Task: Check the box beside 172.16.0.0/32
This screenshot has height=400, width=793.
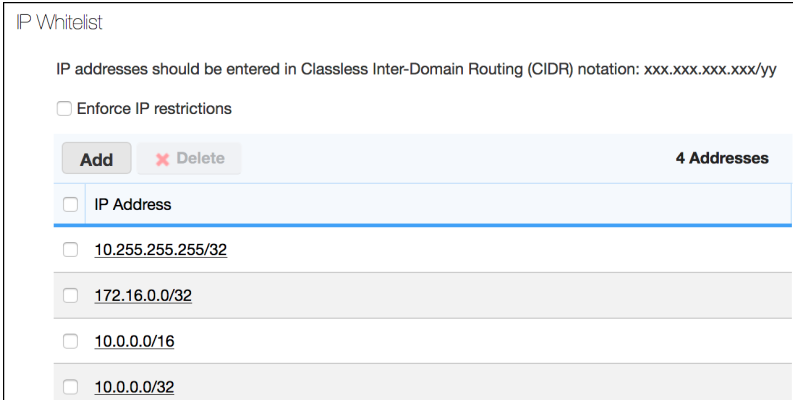Action: [x=70, y=295]
